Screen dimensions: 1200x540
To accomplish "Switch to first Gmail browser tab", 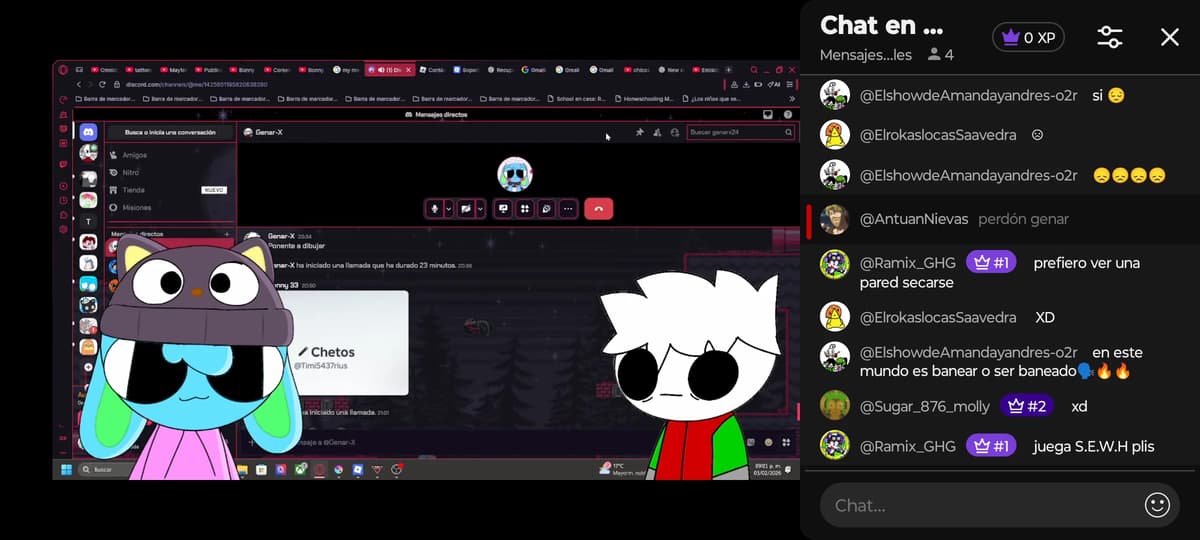I will click(533, 70).
